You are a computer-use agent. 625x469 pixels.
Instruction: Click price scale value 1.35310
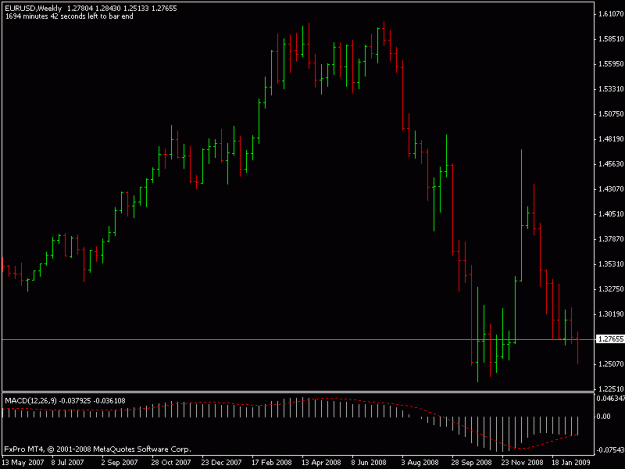point(611,264)
